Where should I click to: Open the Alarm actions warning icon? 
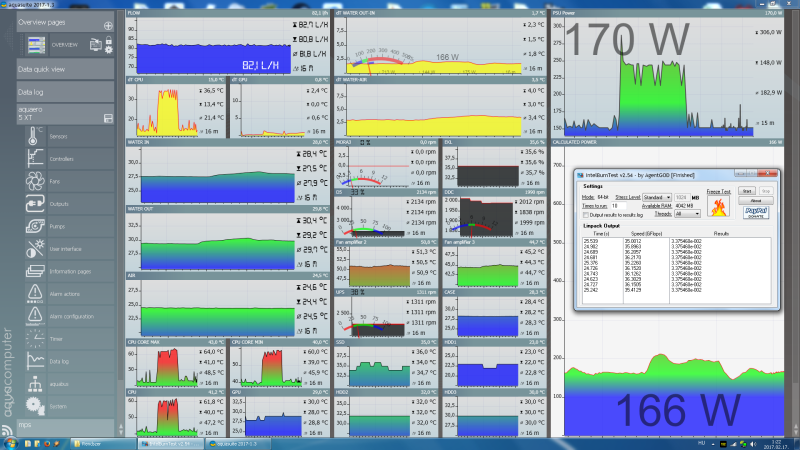pyautogui.click(x=35, y=293)
